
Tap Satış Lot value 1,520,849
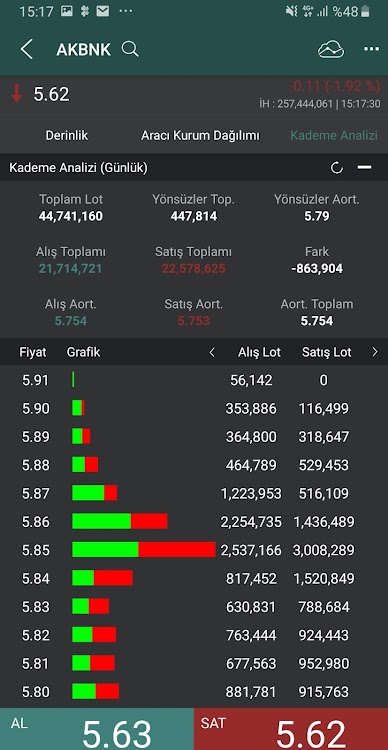click(324, 578)
